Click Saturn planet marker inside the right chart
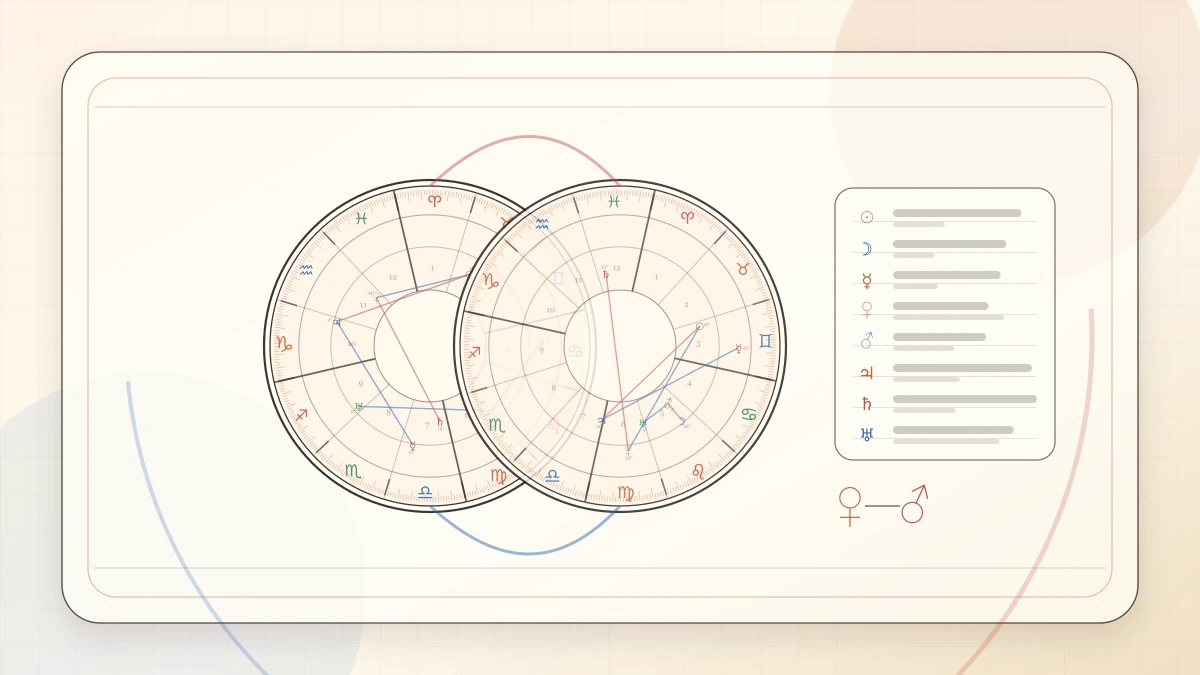This screenshot has height=675, width=1200. coord(605,275)
